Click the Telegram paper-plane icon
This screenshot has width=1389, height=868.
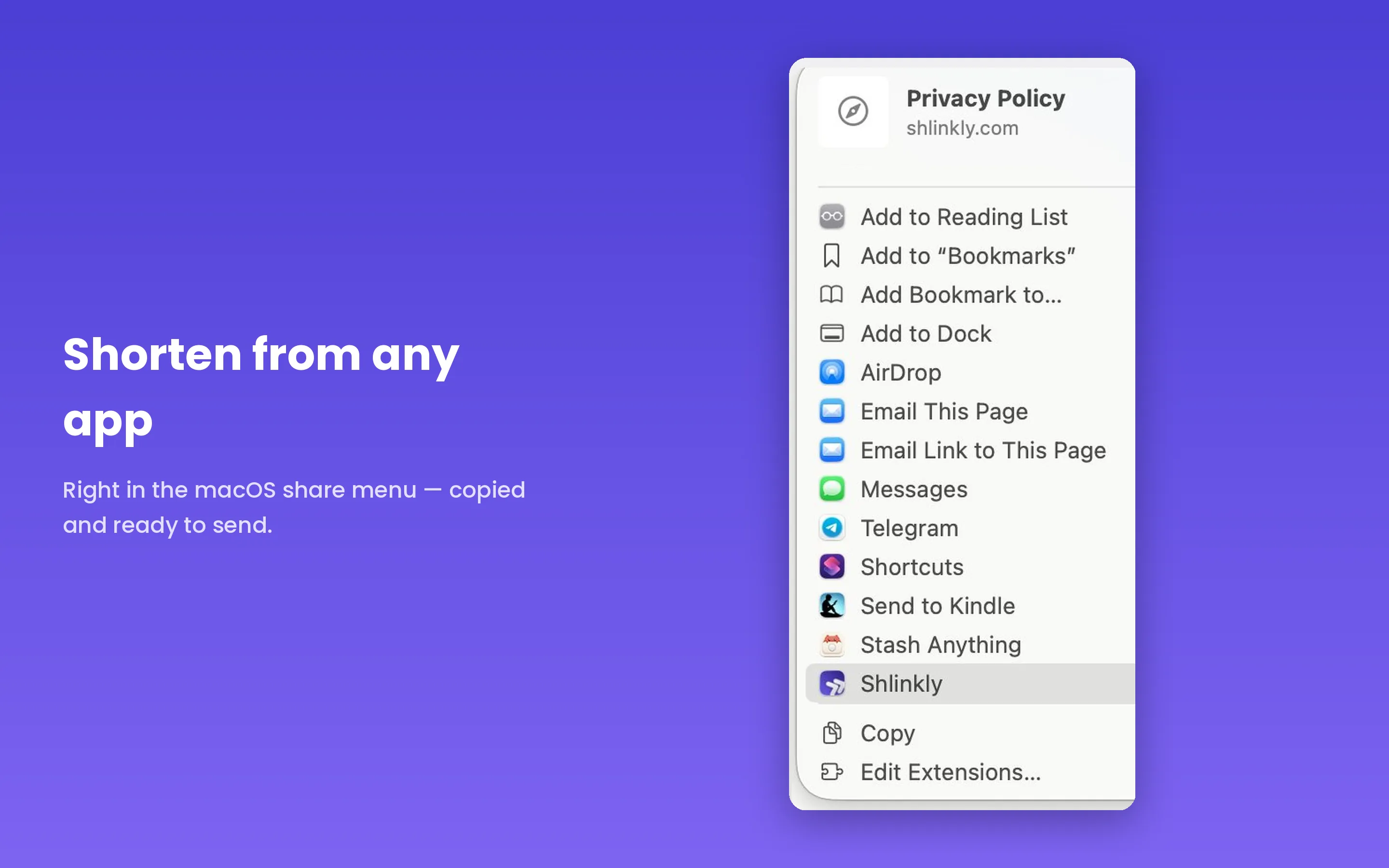(x=831, y=528)
